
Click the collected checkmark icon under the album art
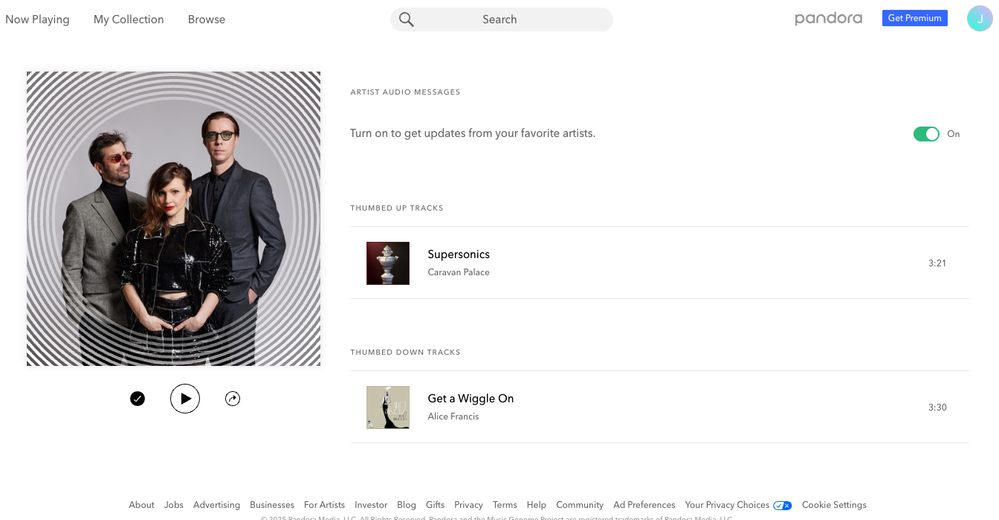(137, 399)
